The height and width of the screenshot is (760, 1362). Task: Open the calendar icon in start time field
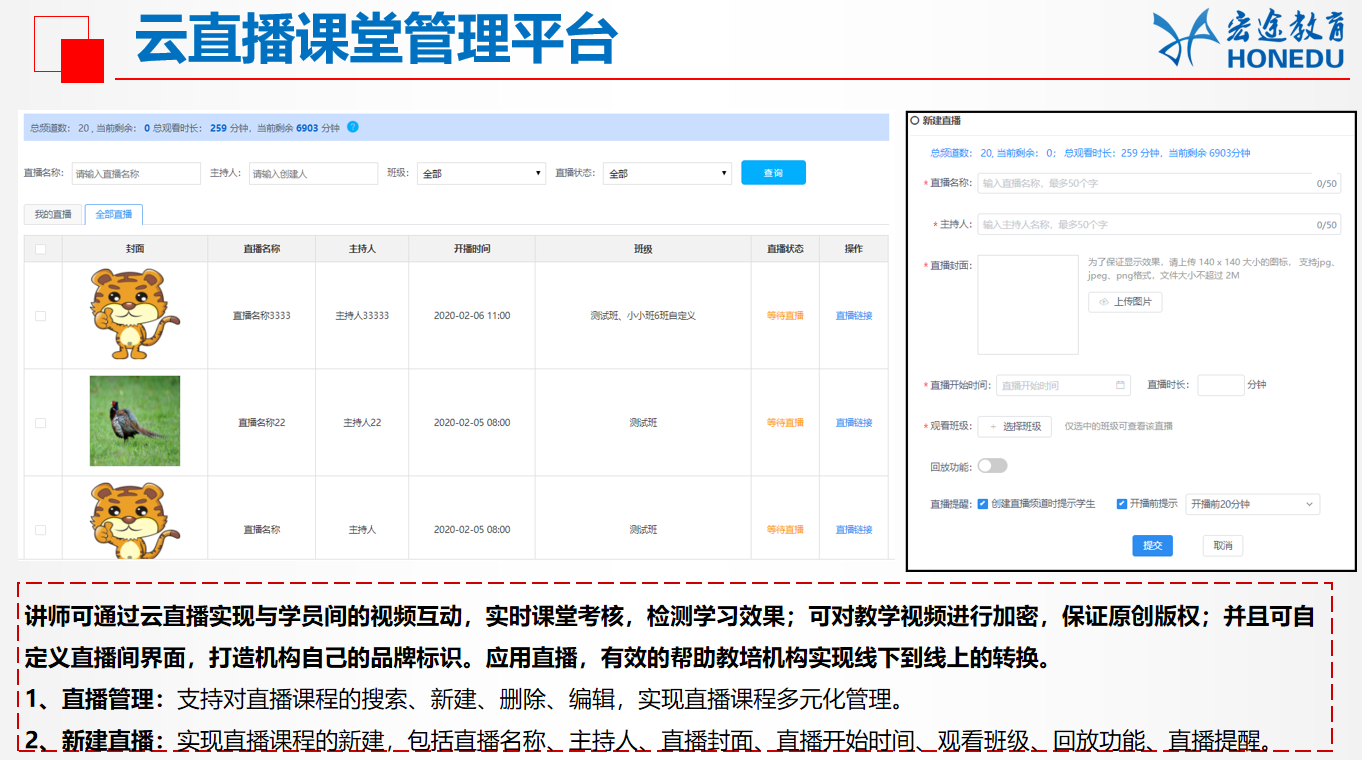[x=1121, y=385]
